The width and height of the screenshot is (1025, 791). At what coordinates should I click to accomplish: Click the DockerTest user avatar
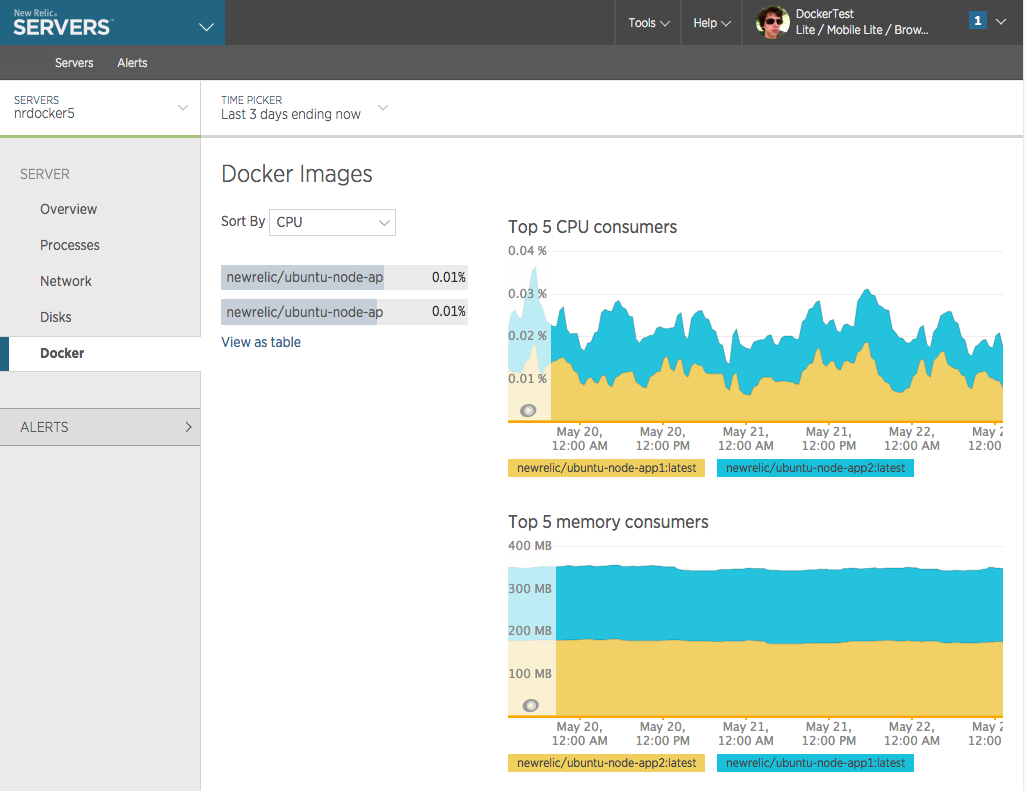click(x=772, y=22)
